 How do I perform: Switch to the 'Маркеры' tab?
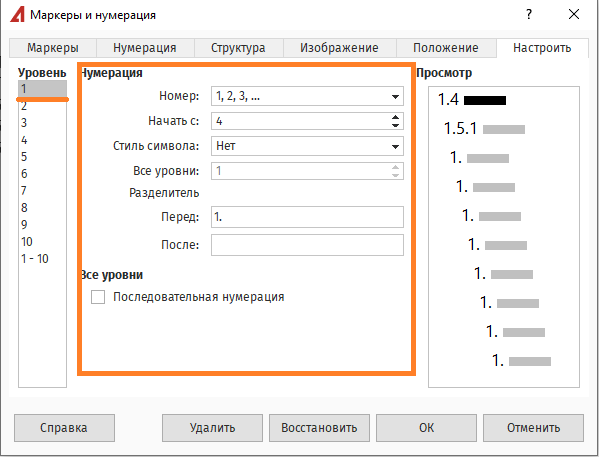pyautogui.click(x=53, y=48)
